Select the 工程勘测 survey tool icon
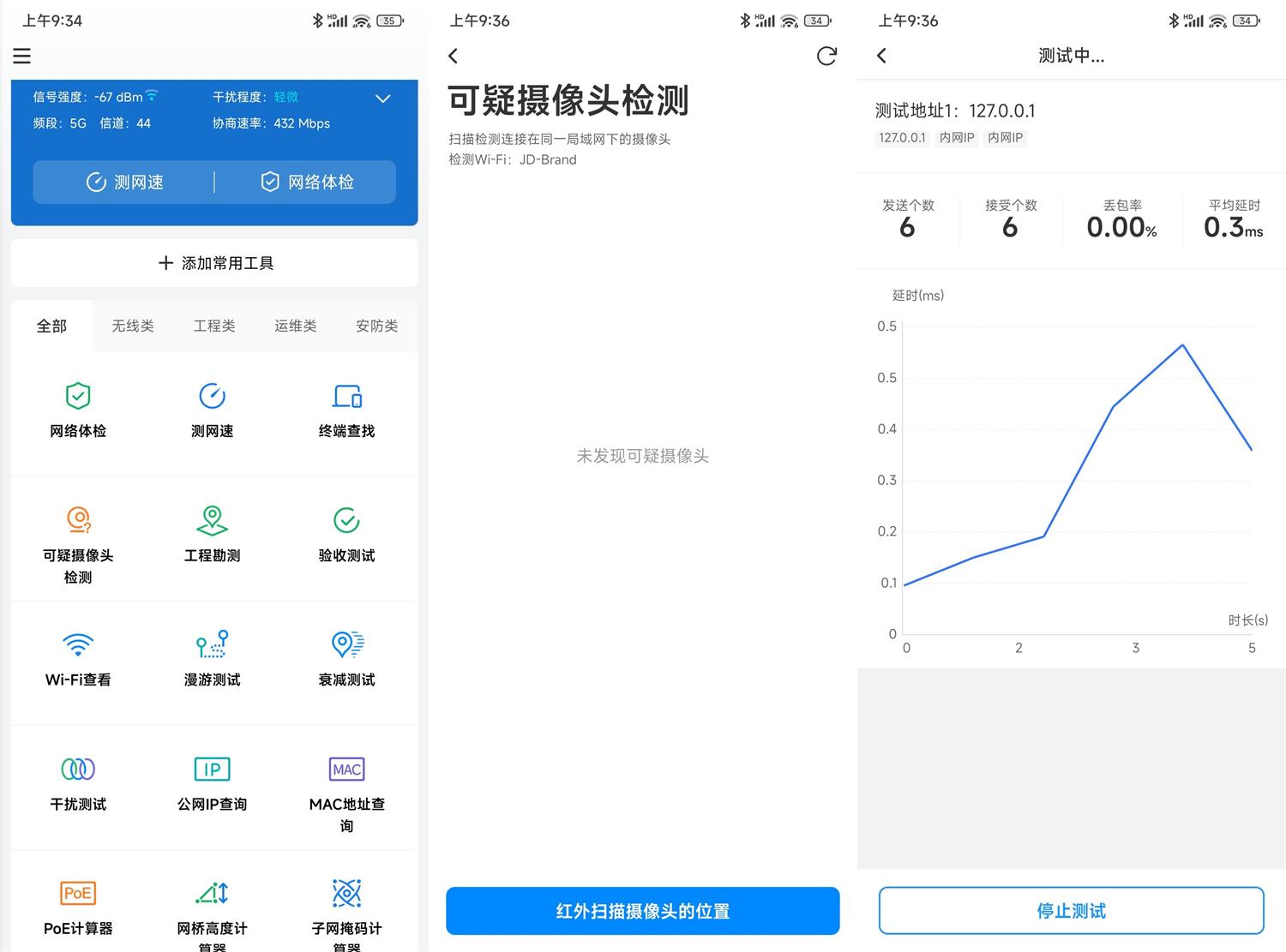Image resolution: width=1286 pixels, height=952 pixels. (212, 533)
